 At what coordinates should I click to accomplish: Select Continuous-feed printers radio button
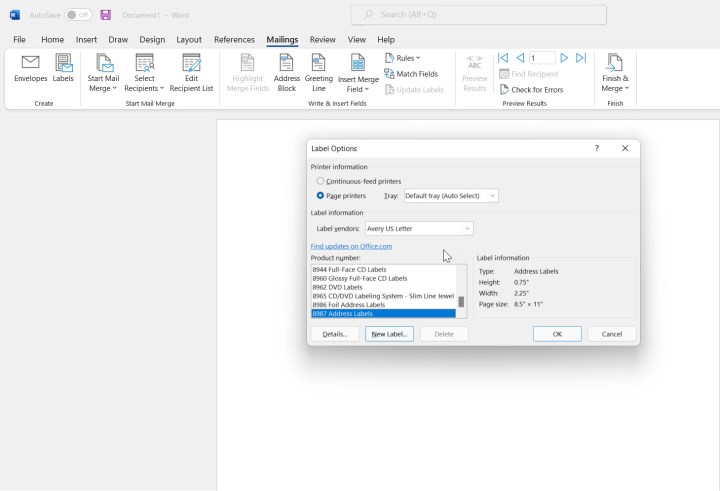321,181
